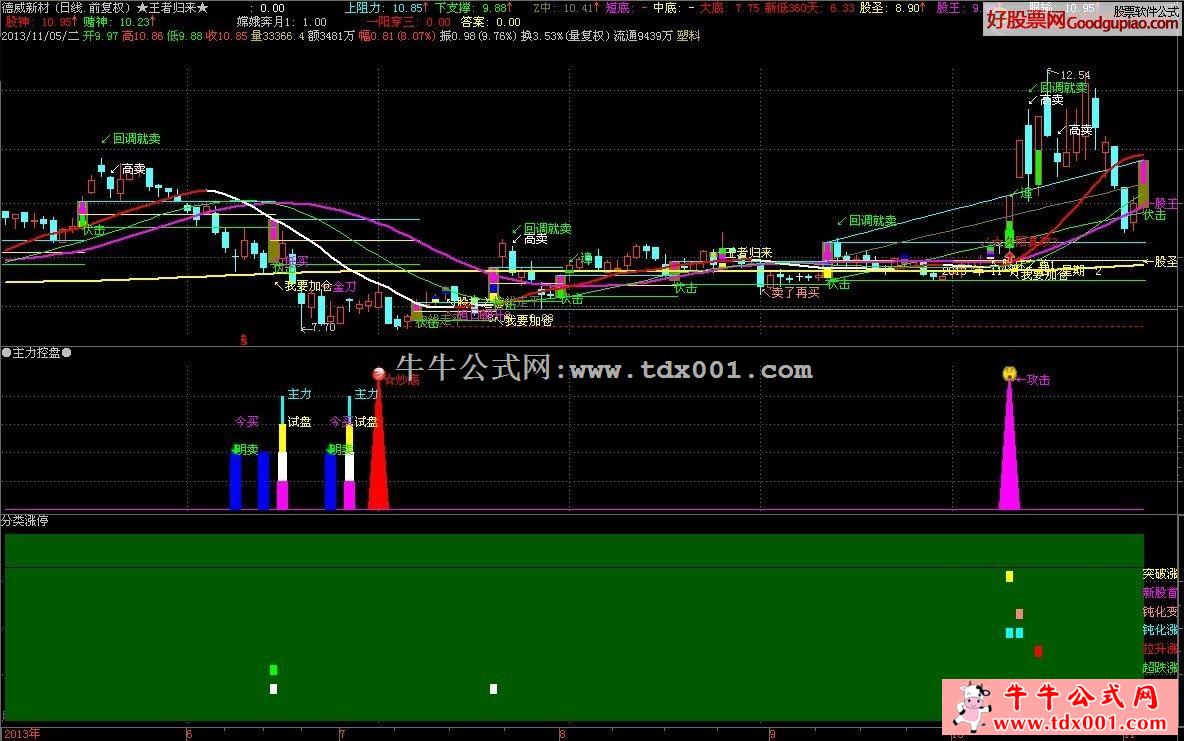1184x741 pixels.
Task: Click the magenta 攻击 spike
Action: coord(1009,460)
